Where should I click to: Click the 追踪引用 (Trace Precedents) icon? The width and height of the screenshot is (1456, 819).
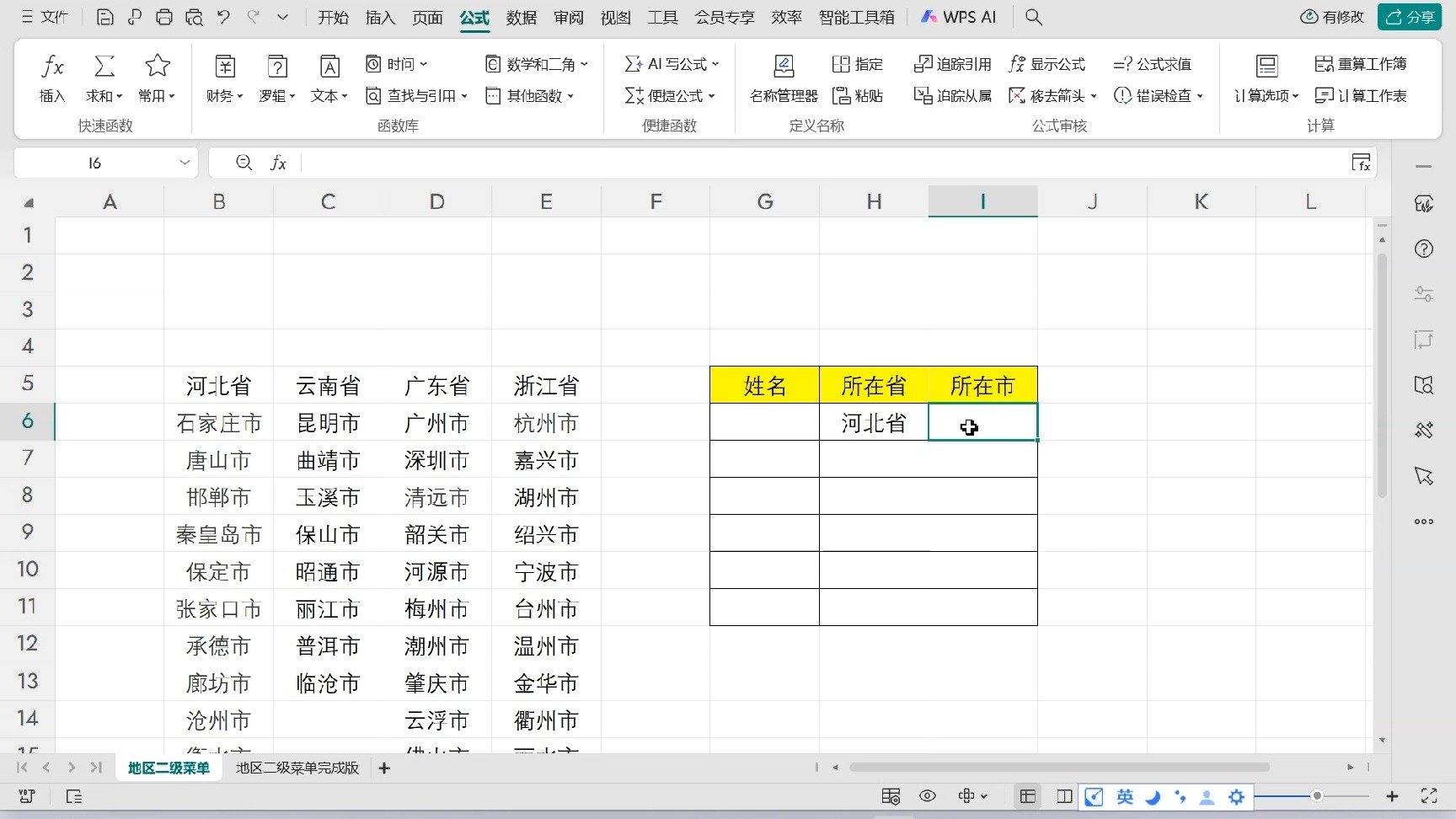950,63
